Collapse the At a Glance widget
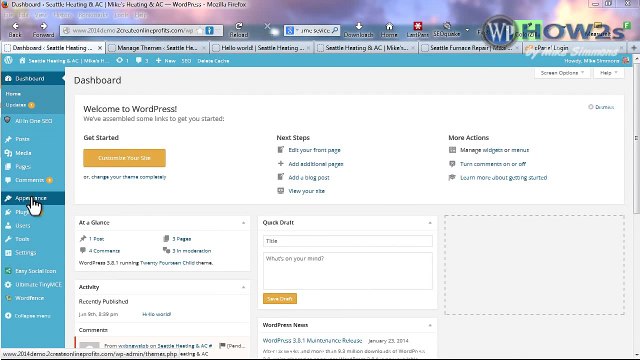 pyautogui.click(x=244, y=223)
